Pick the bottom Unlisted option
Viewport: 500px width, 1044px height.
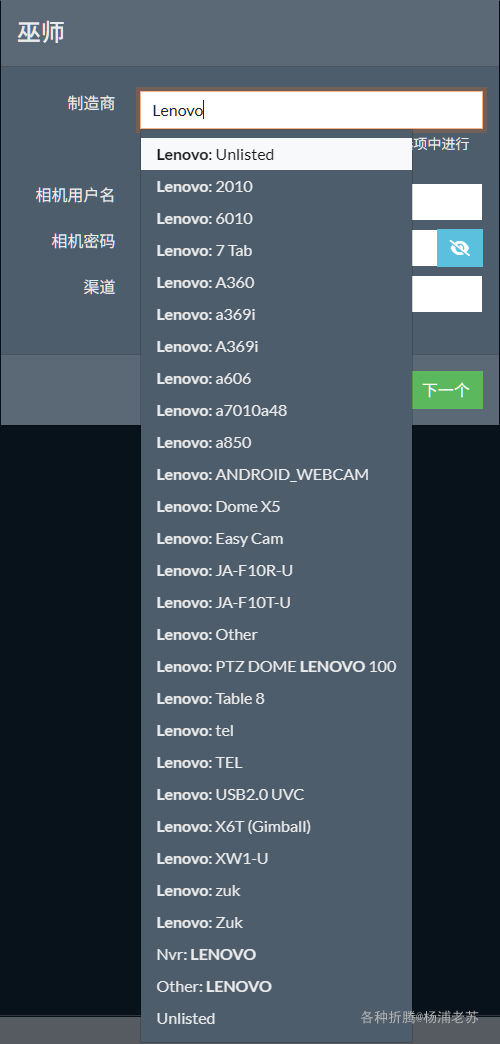click(276, 1017)
